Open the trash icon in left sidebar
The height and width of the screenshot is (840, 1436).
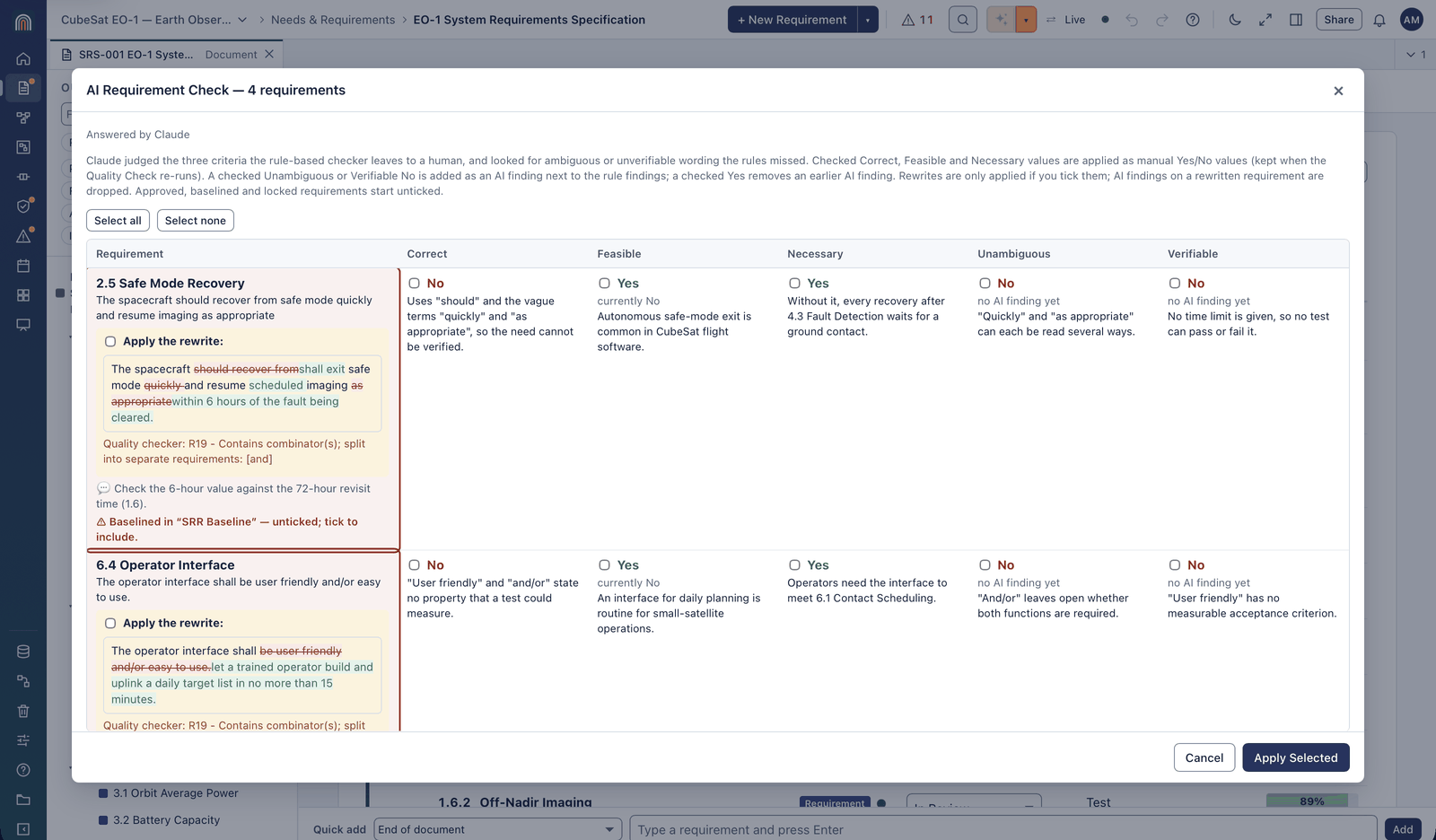click(23, 711)
